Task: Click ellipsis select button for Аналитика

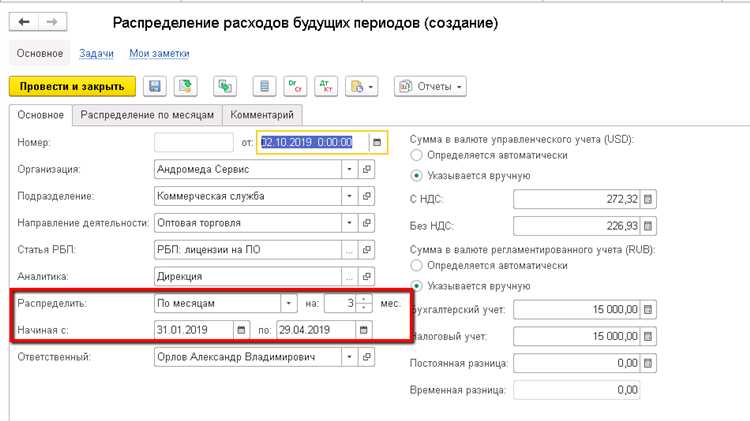Action: pyautogui.click(x=350, y=277)
